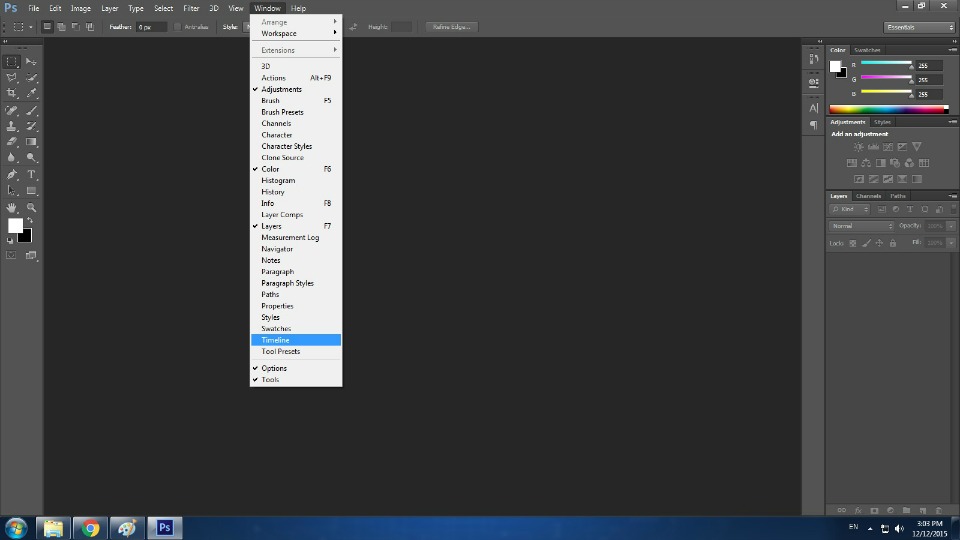
Task: Select the Pen tool
Action: [x=12, y=174]
